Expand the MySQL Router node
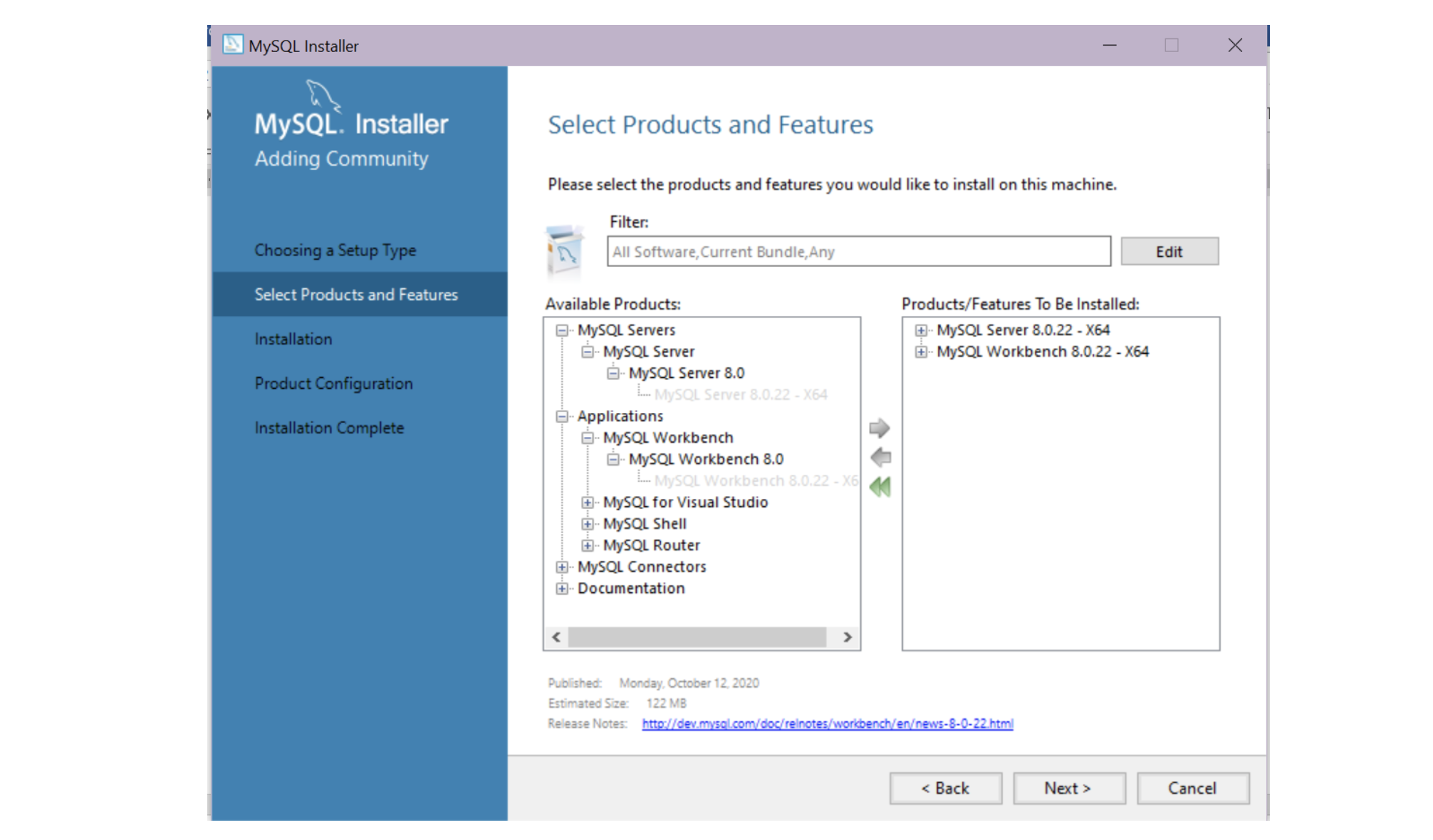Screen dimensions: 1433x840 click(588, 545)
